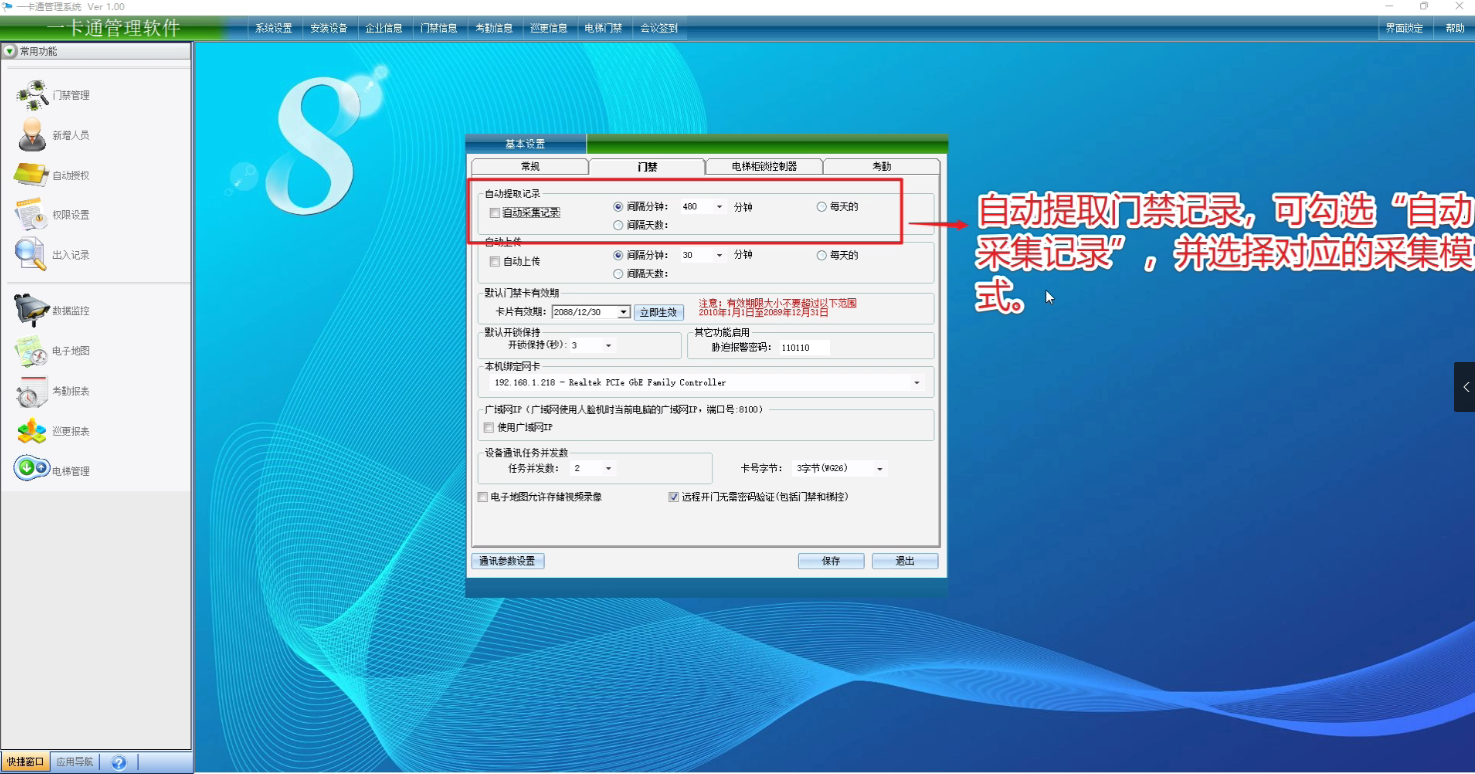This screenshot has width=1475, height=774.
Task: Click the 胁迫报警密码 input field
Action: pos(804,348)
